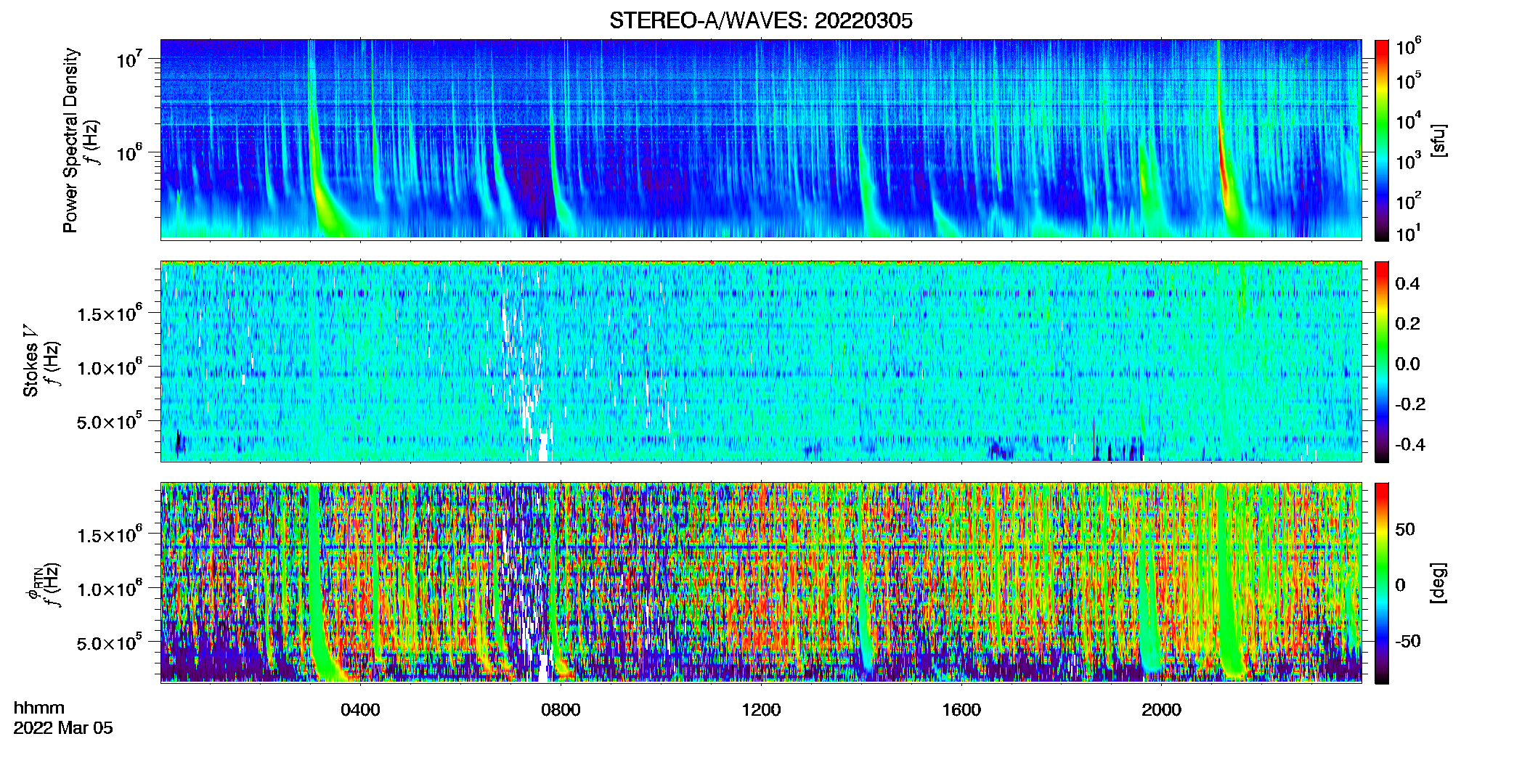This screenshot has height=784, width=1522.
Task: Click the 0800 time axis label
Action: click(x=561, y=710)
